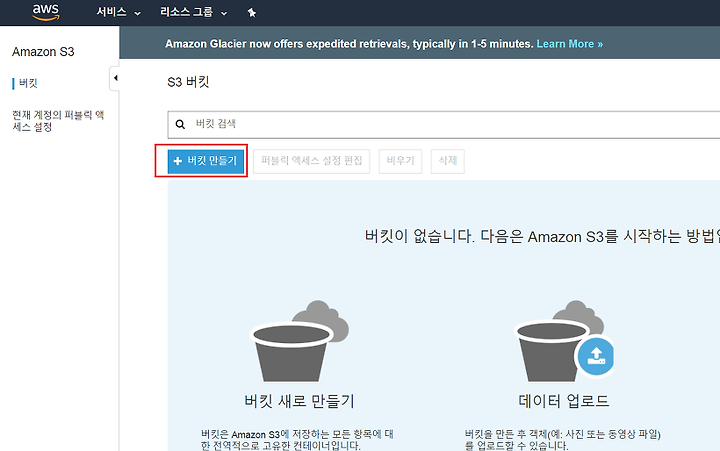Click the 버킷 검색 search field
The height and width of the screenshot is (451, 720).
click(x=444, y=124)
